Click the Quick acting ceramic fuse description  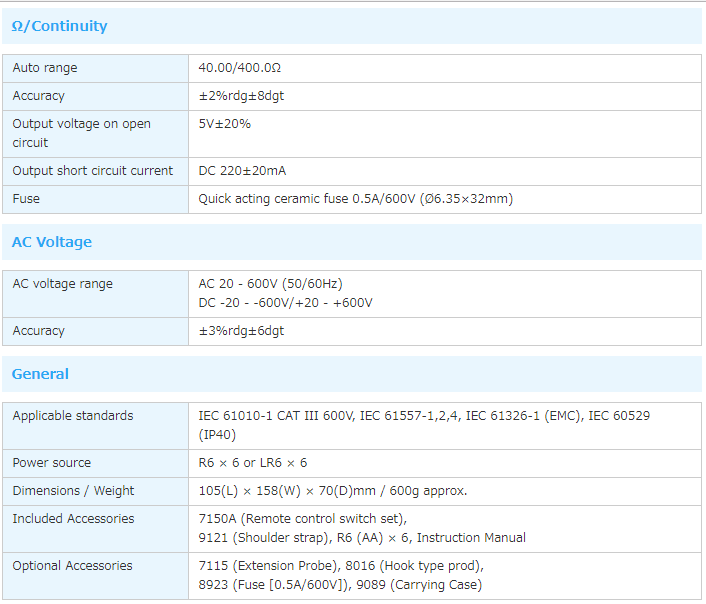point(355,199)
